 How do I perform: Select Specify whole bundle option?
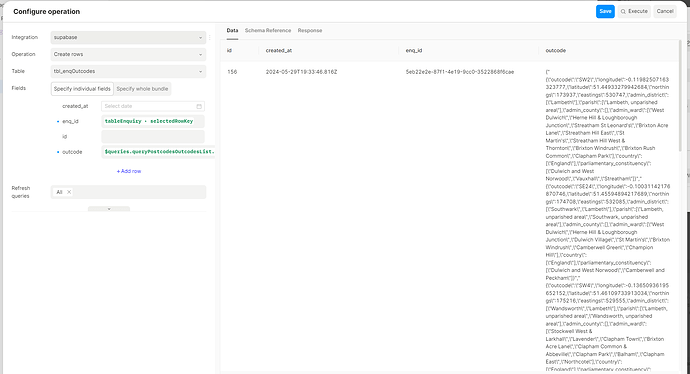coord(142,88)
